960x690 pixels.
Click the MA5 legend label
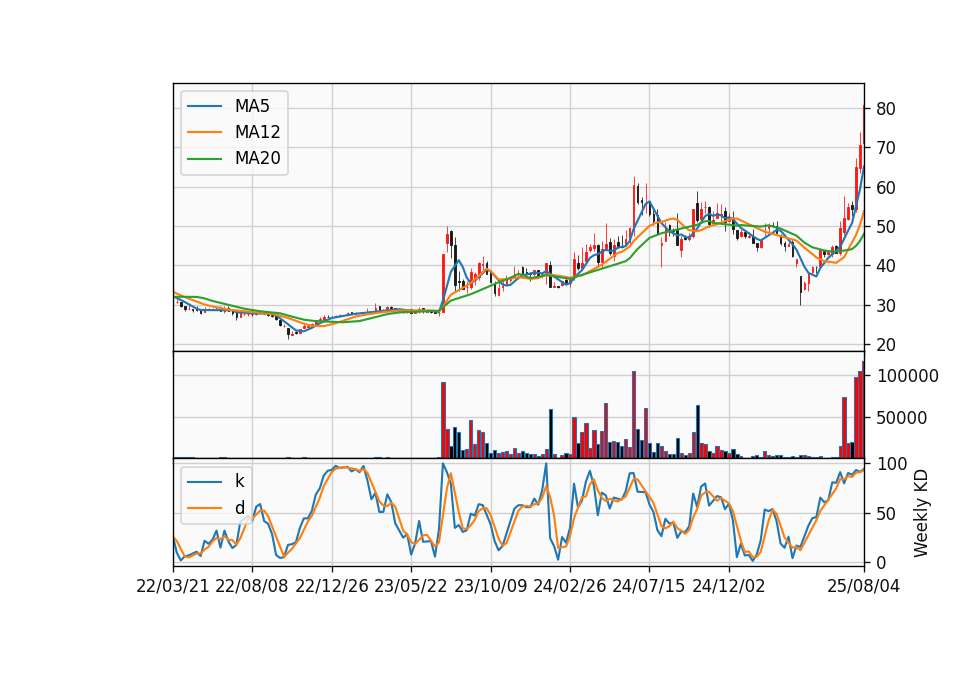[x=252, y=106]
